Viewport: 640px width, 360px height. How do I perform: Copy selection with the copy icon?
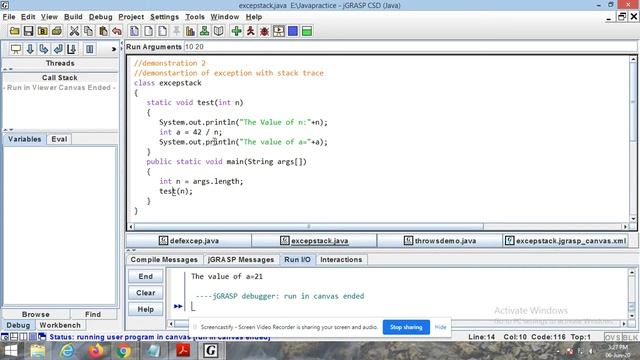coord(88,31)
